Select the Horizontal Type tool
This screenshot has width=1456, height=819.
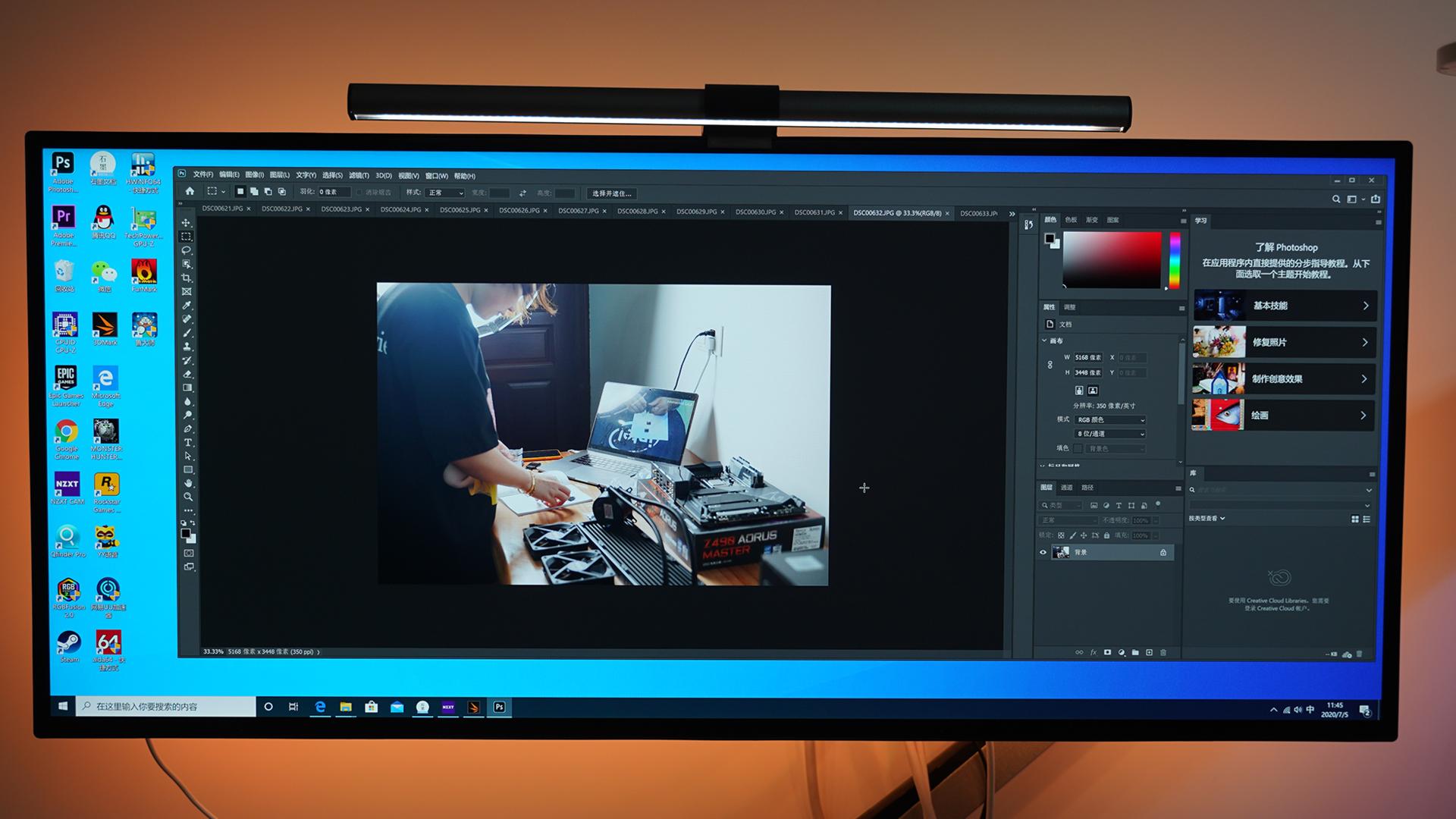point(188,443)
